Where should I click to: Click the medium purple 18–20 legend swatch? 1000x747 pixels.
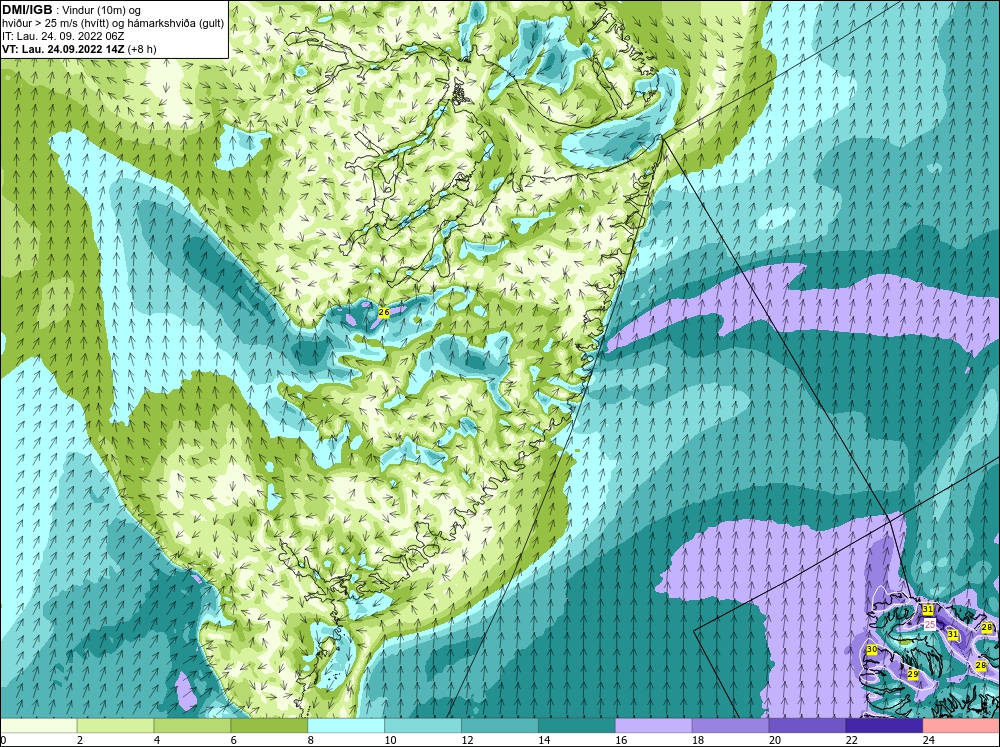(x=730, y=726)
